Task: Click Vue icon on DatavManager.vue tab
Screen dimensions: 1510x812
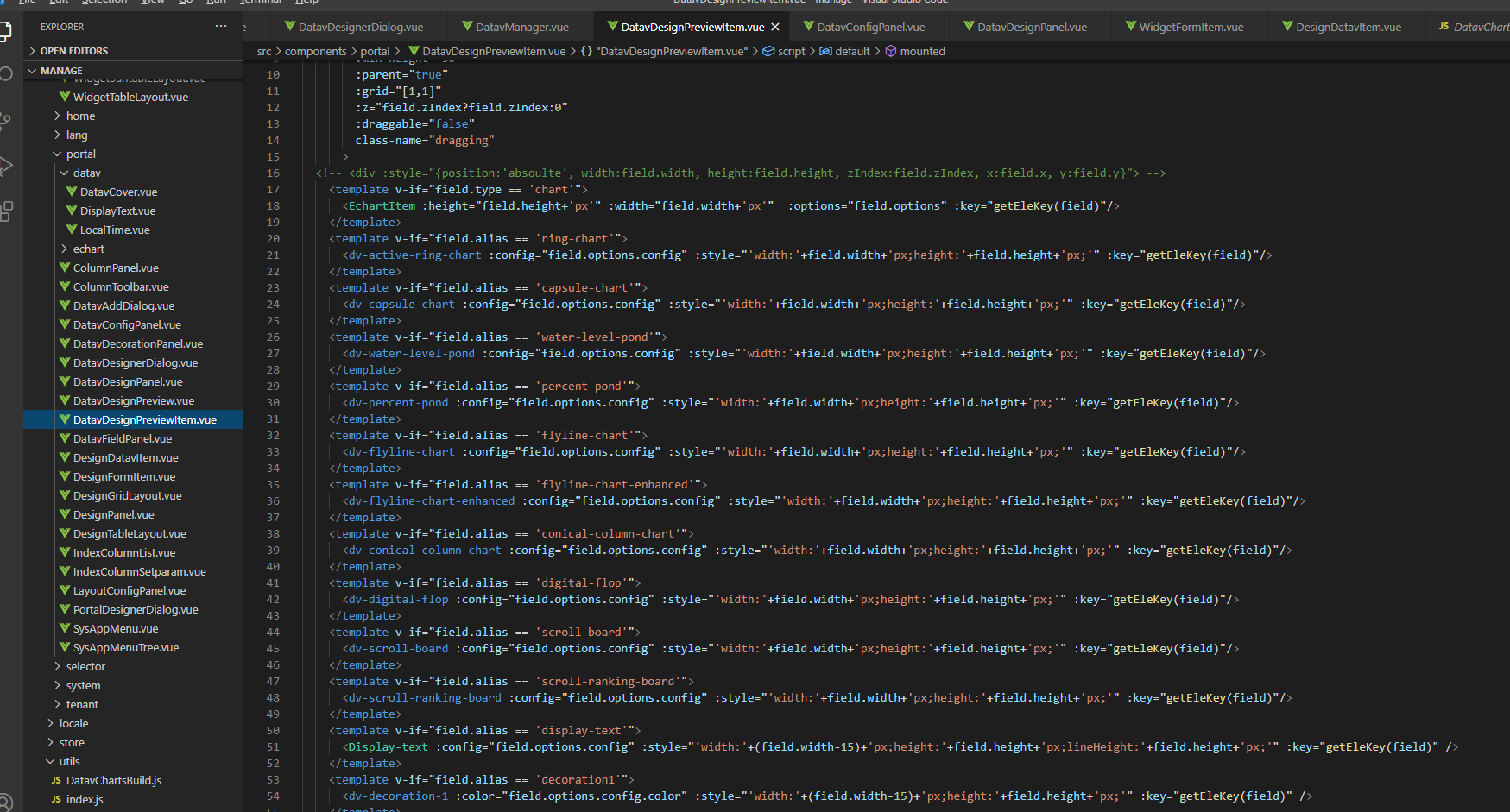Action: (467, 27)
